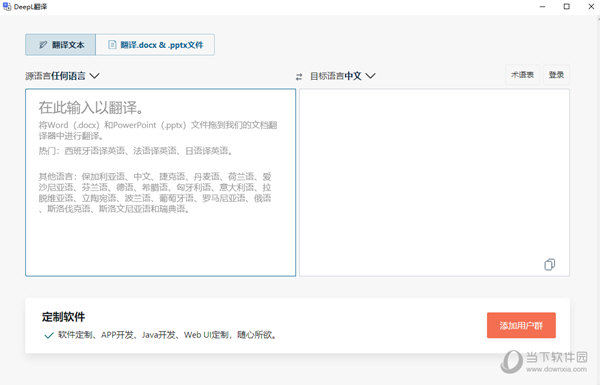Click the translation output panel

click(x=434, y=183)
